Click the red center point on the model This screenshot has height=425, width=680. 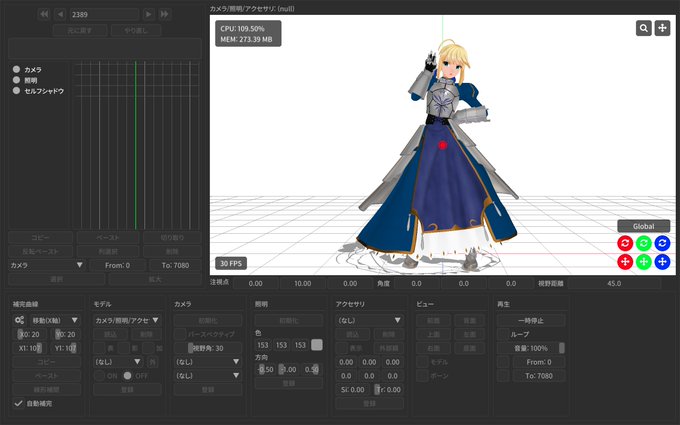pos(442,145)
